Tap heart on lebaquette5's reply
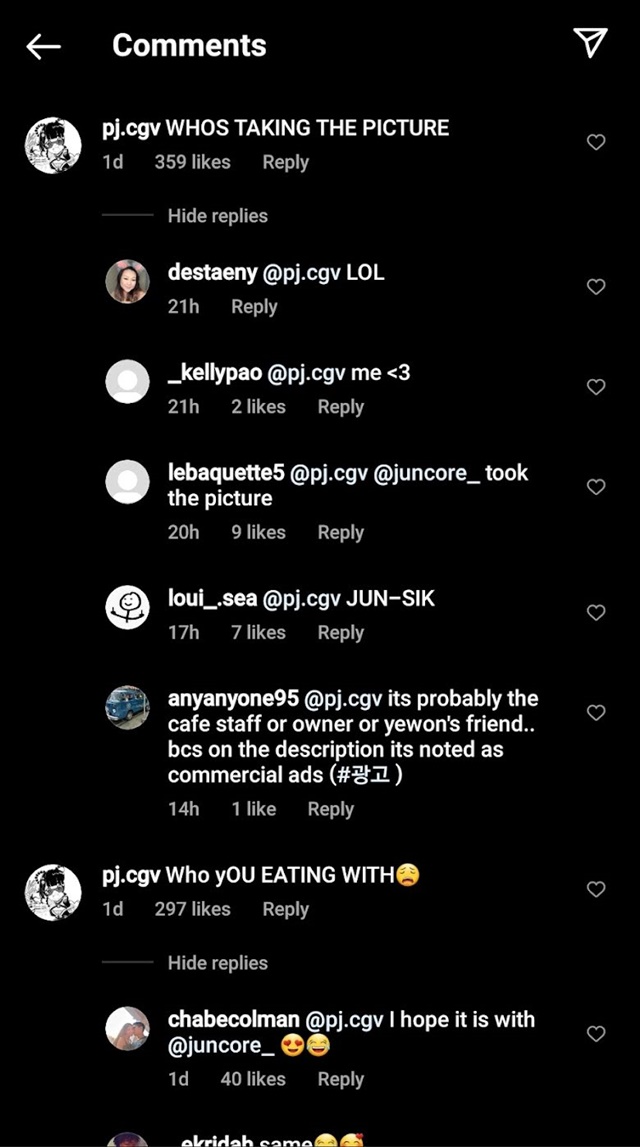The height and width of the screenshot is (1147, 640). [596, 486]
